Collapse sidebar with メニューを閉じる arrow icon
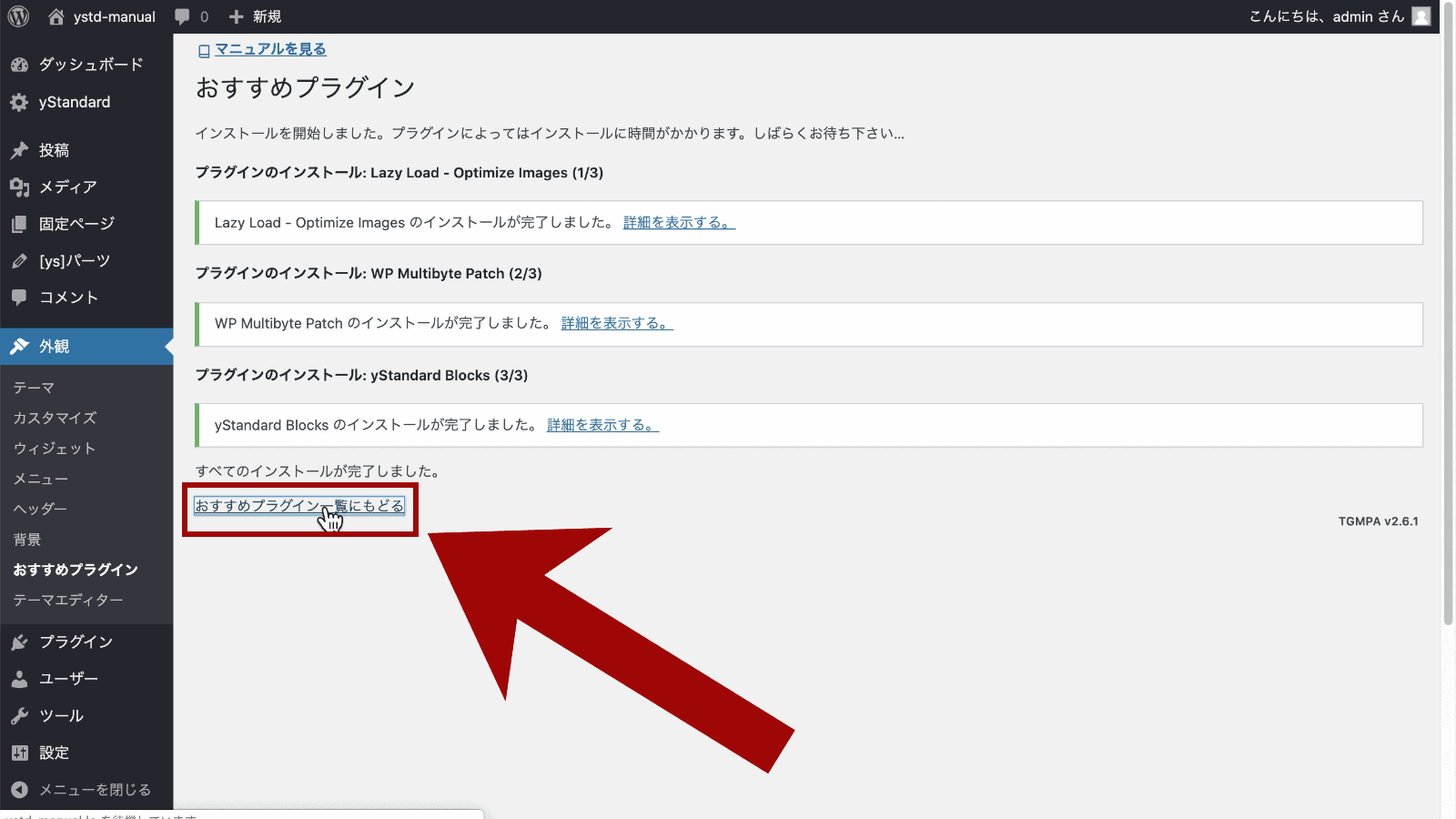 click(19, 790)
